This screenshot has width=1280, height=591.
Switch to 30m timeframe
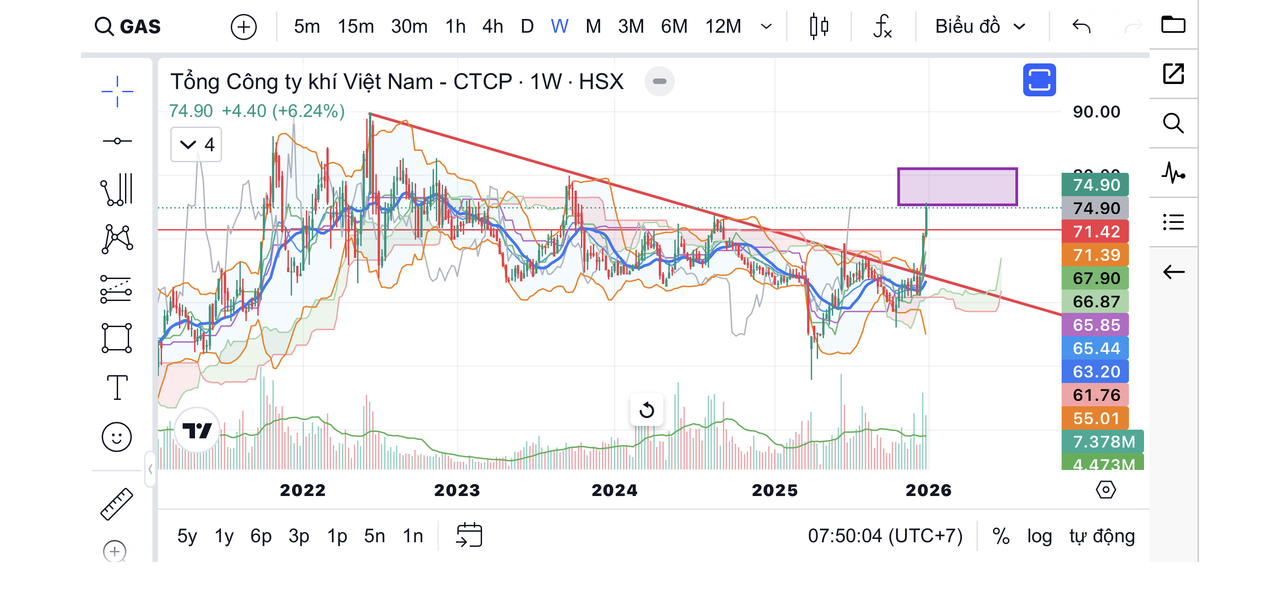(x=409, y=27)
